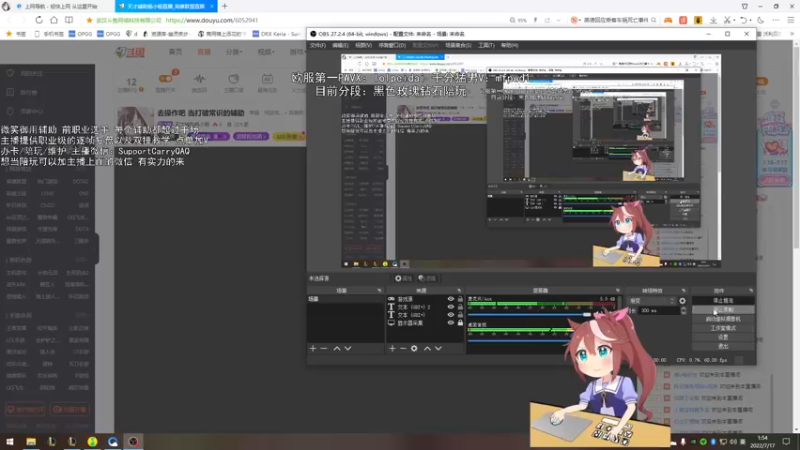Open transition settings gear icon
The height and width of the screenshot is (450, 800).
click(x=683, y=301)
